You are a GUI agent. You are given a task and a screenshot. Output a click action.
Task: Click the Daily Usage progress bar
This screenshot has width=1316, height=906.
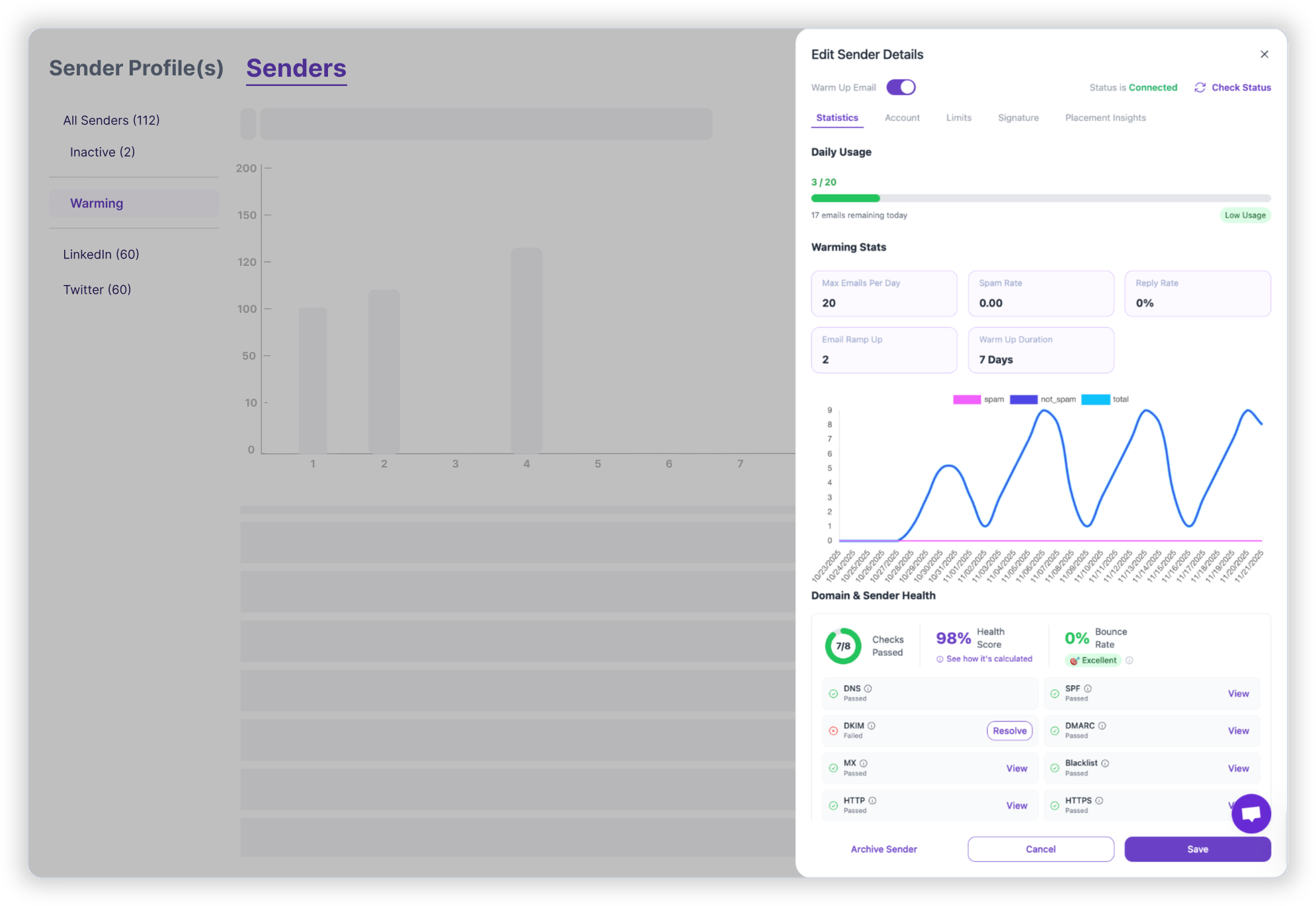[1041, 198]
